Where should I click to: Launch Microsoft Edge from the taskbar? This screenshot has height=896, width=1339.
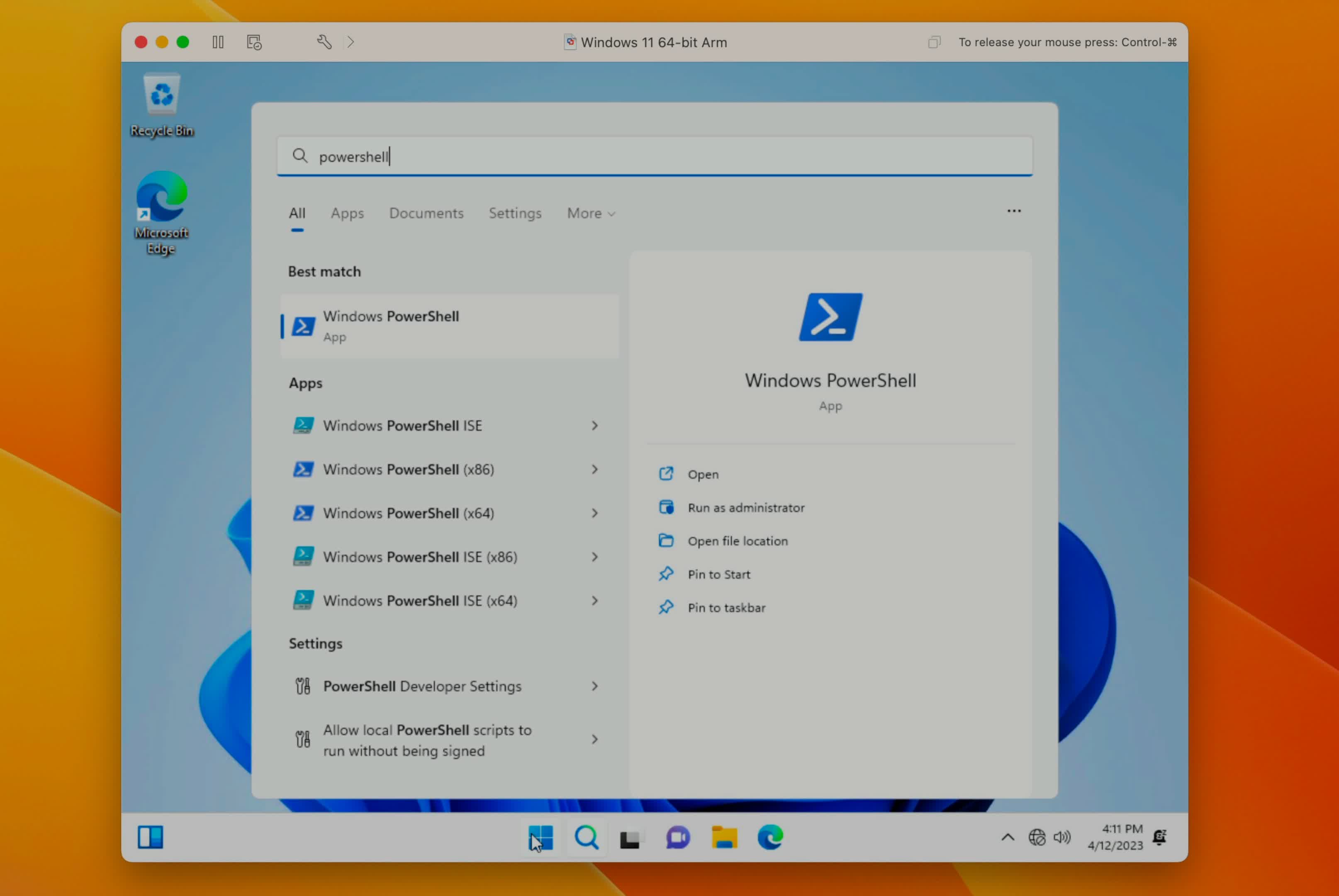(x=770, y=838)
